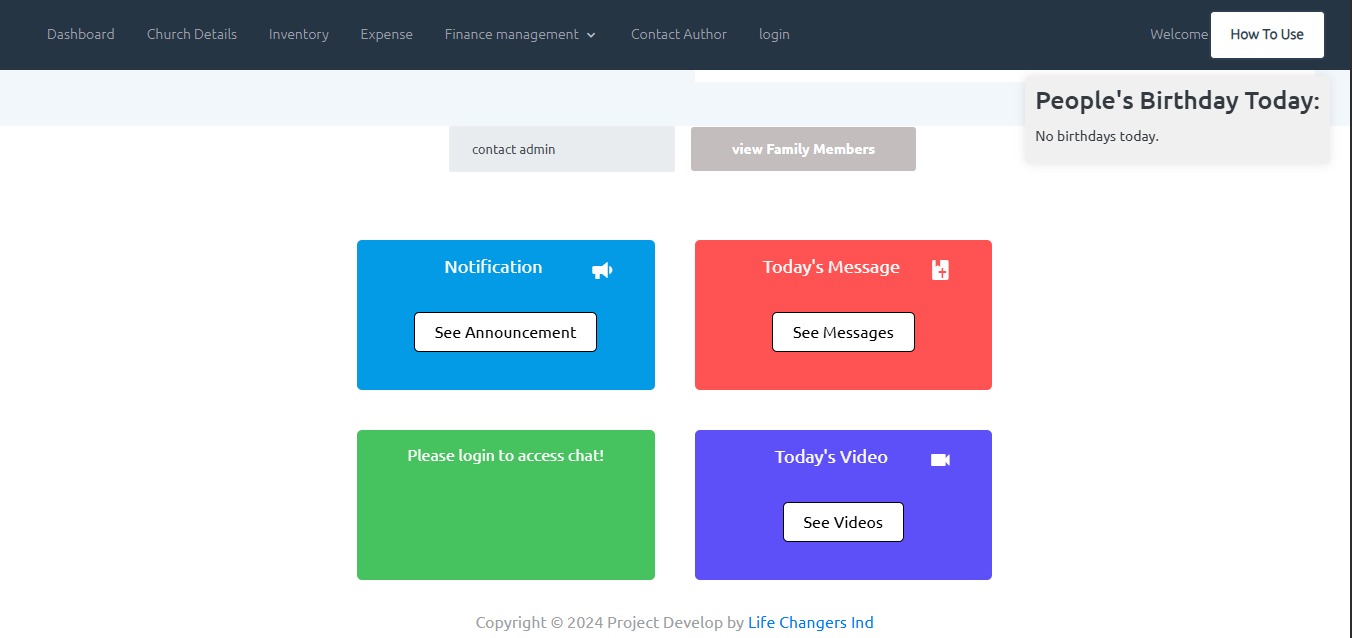This screenshot has width=1352, height=638.
Task: Click the login link in navbar
Action: pos(774,34)
